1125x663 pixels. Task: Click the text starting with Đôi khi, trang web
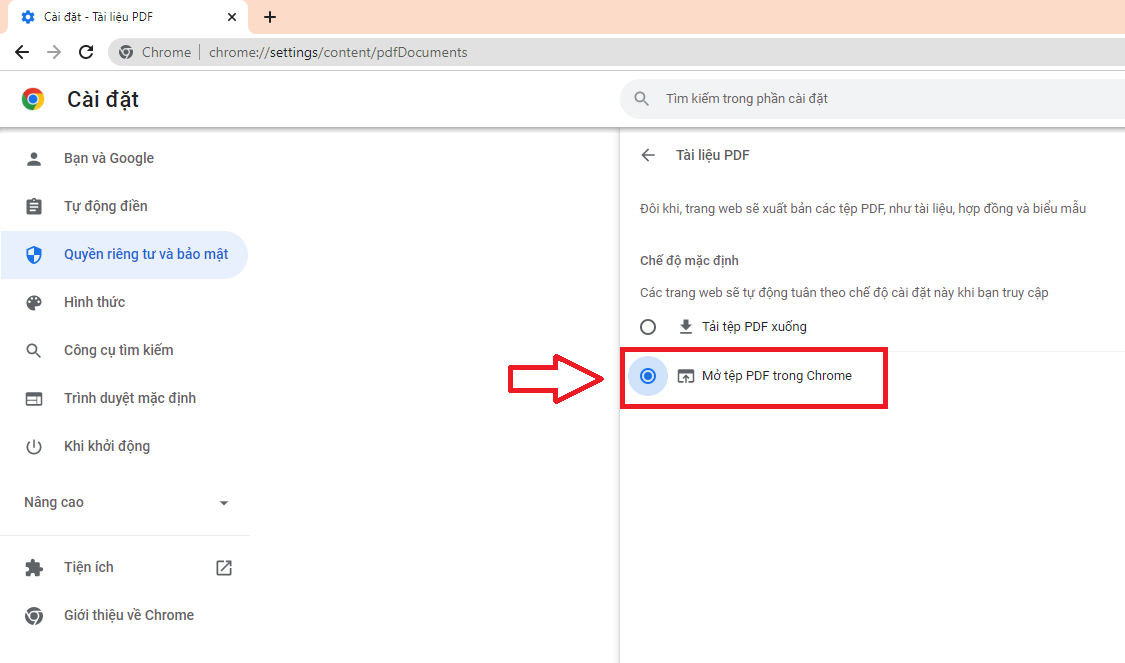point(863,209)
